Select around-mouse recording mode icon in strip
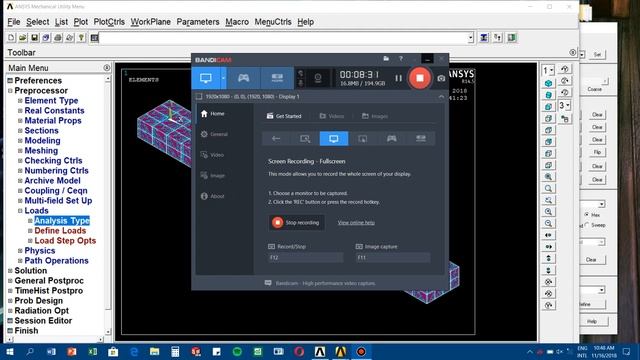Screen dimensions: 640x360 362,139
